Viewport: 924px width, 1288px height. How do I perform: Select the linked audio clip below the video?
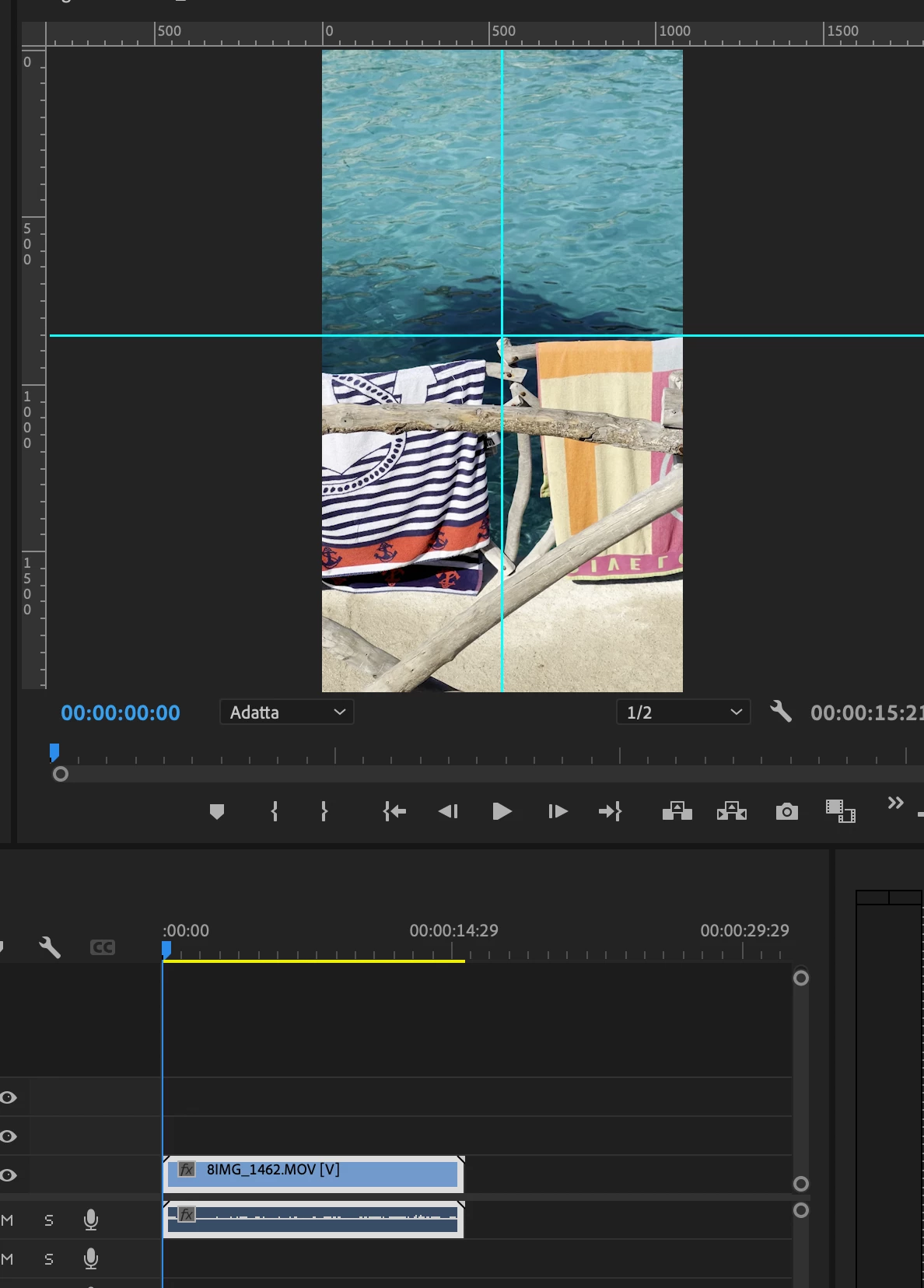(313, 1220)
